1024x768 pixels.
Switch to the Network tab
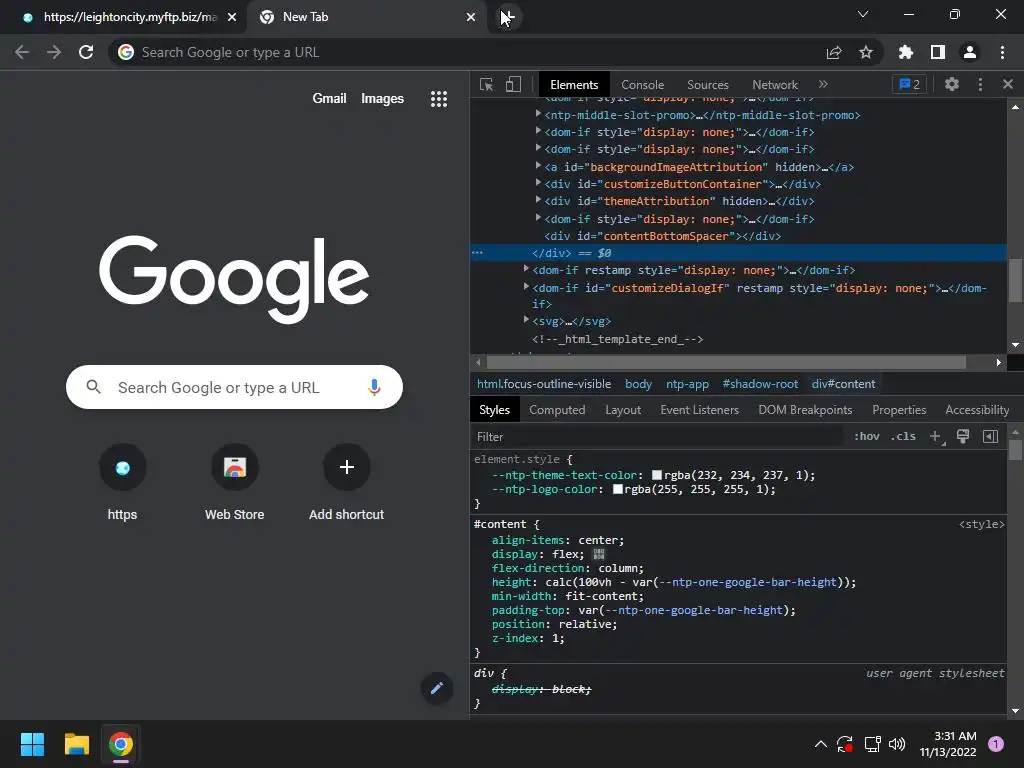[775, 85]
